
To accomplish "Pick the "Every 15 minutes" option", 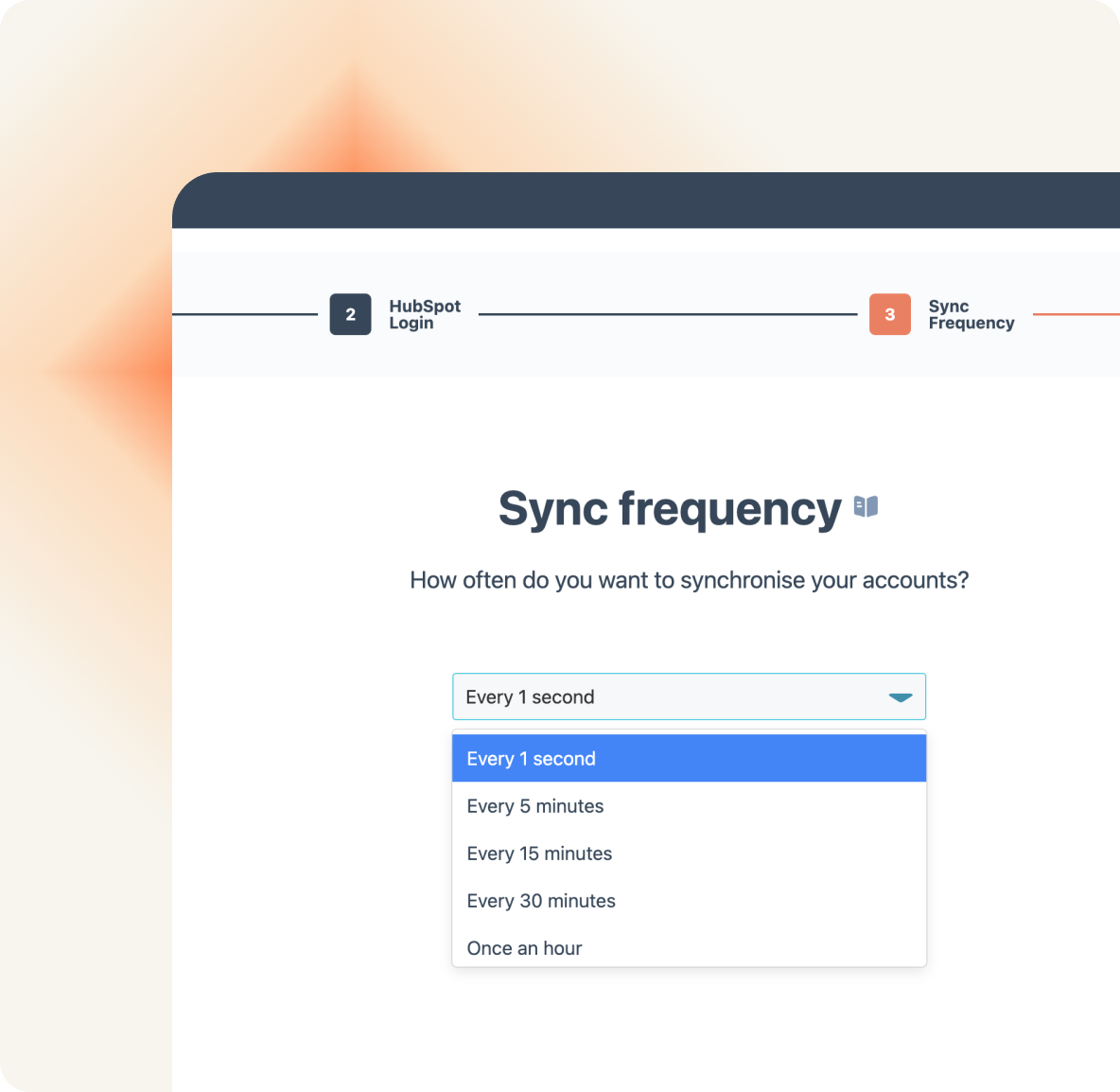I will 539,854.
